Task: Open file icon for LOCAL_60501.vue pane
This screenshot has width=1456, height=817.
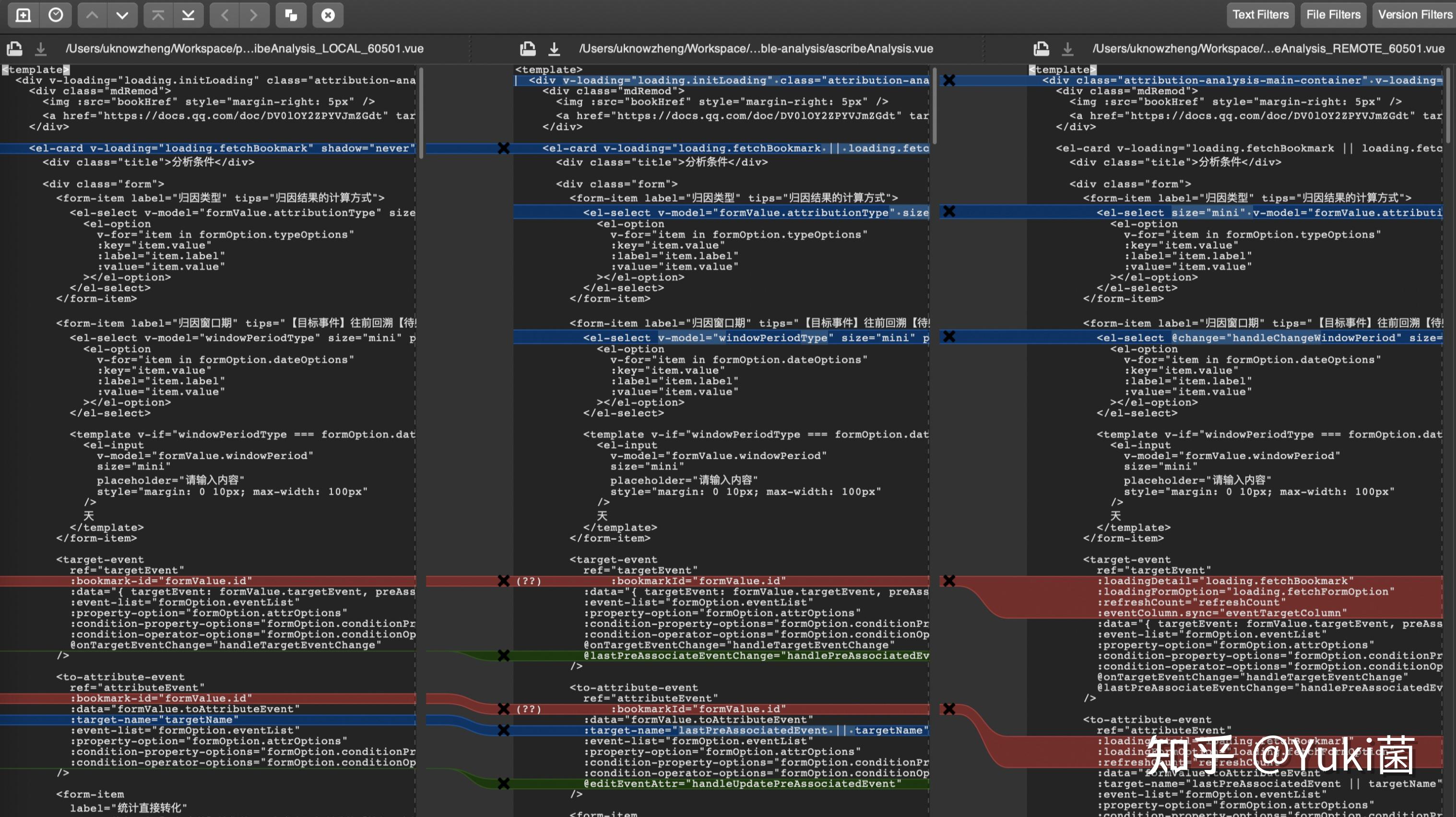Action: [15, 49]
